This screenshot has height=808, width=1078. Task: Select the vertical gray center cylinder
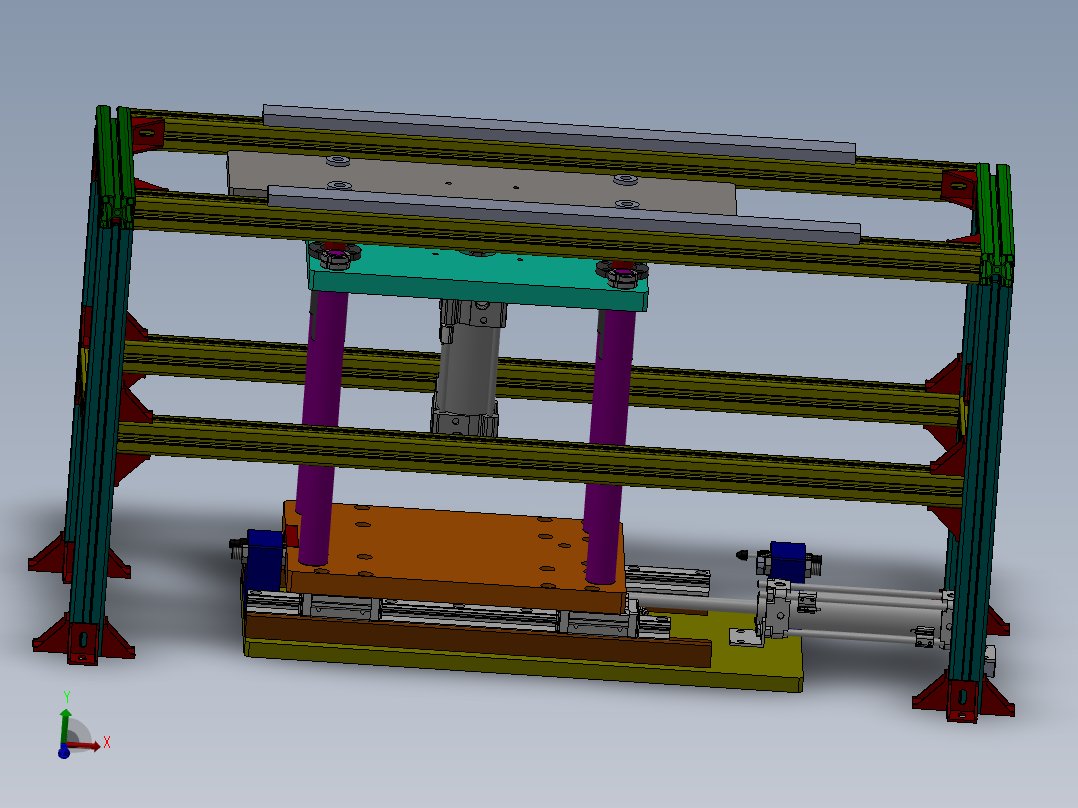coord(468,368)
